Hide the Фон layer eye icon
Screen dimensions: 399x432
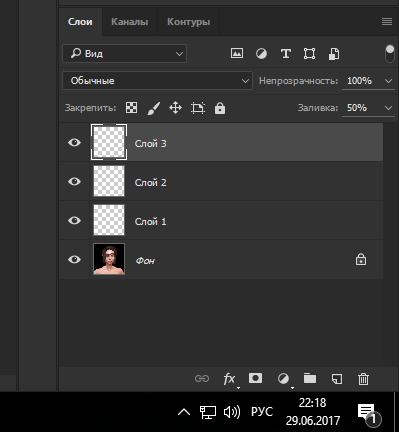tap(74, 259)
